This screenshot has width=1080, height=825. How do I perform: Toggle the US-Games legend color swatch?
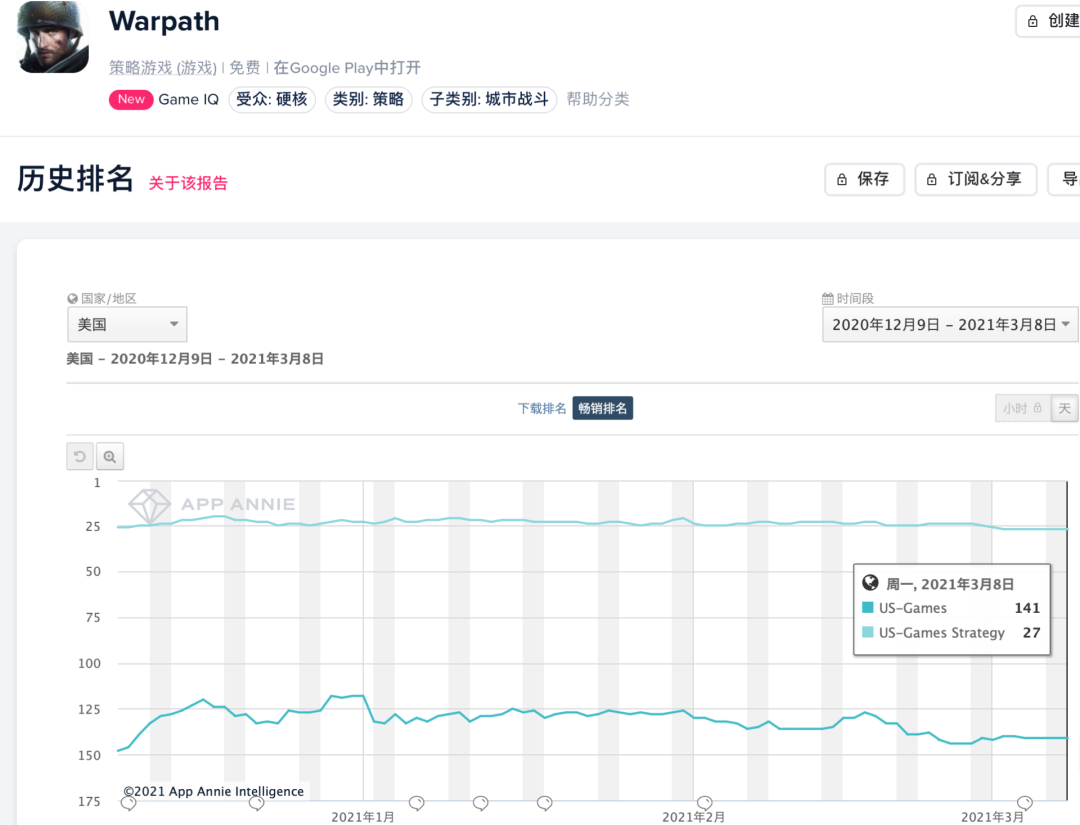868,607
